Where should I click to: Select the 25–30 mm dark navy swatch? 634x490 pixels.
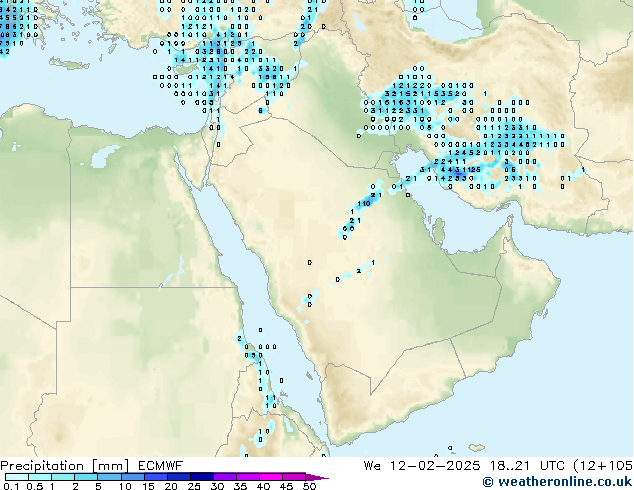pos(202,477)
